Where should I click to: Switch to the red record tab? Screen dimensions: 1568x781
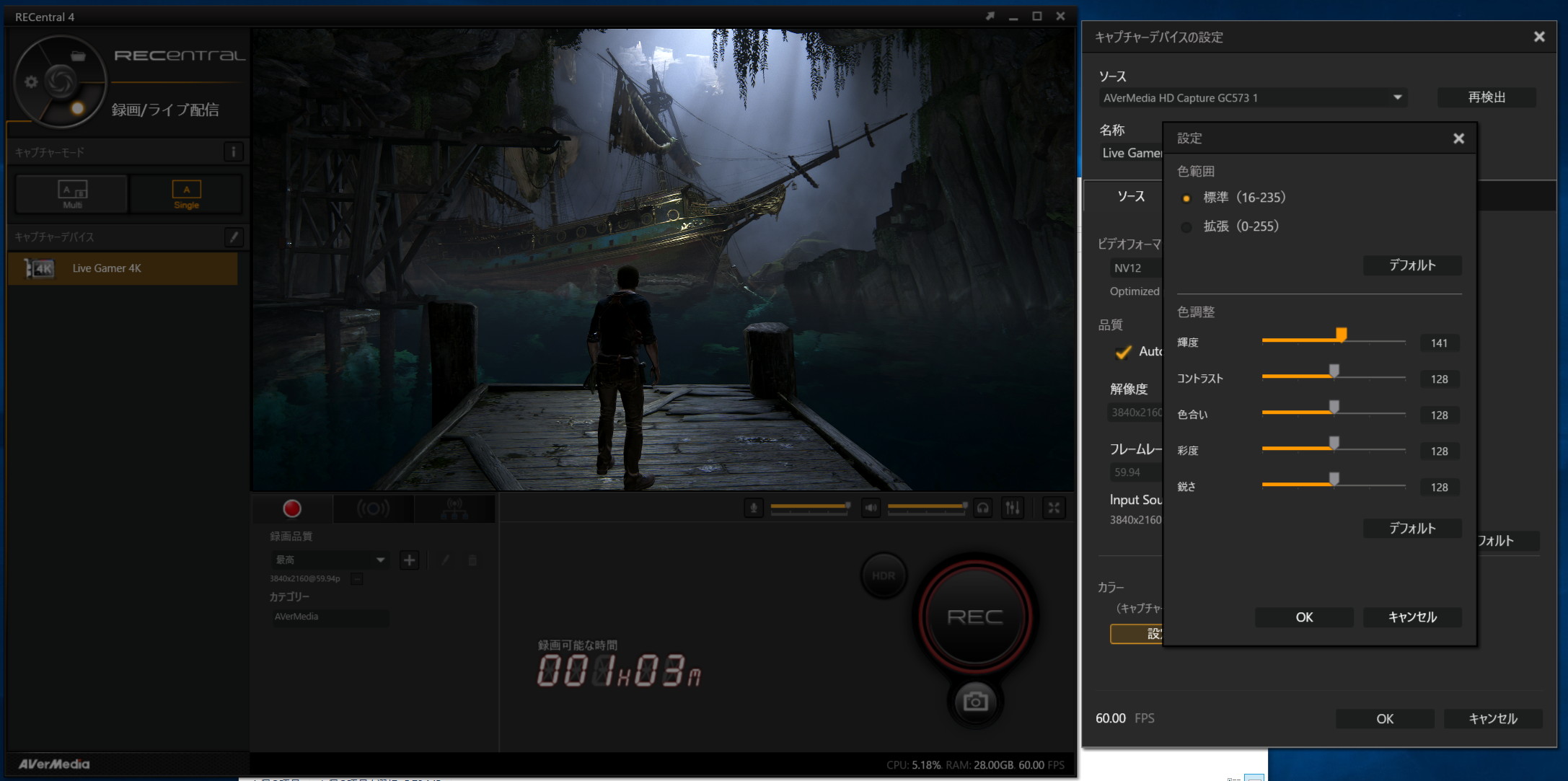292,508
